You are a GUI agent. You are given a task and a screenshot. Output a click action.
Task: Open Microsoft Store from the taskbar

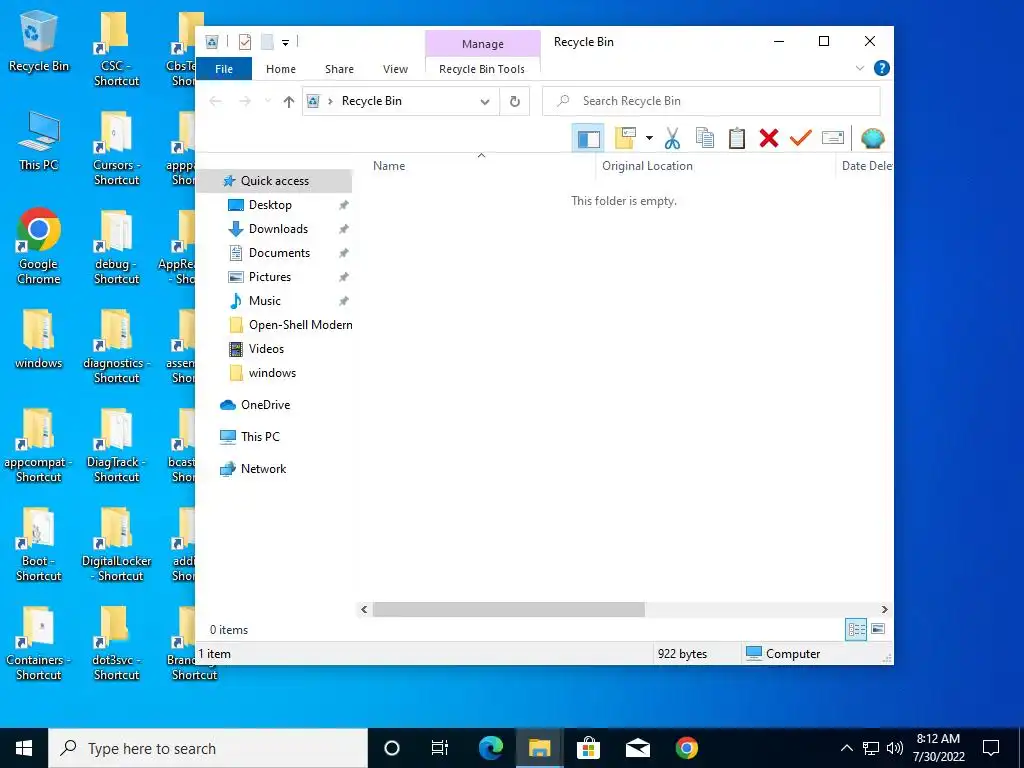pyautogui.click(x=588, y=748)
